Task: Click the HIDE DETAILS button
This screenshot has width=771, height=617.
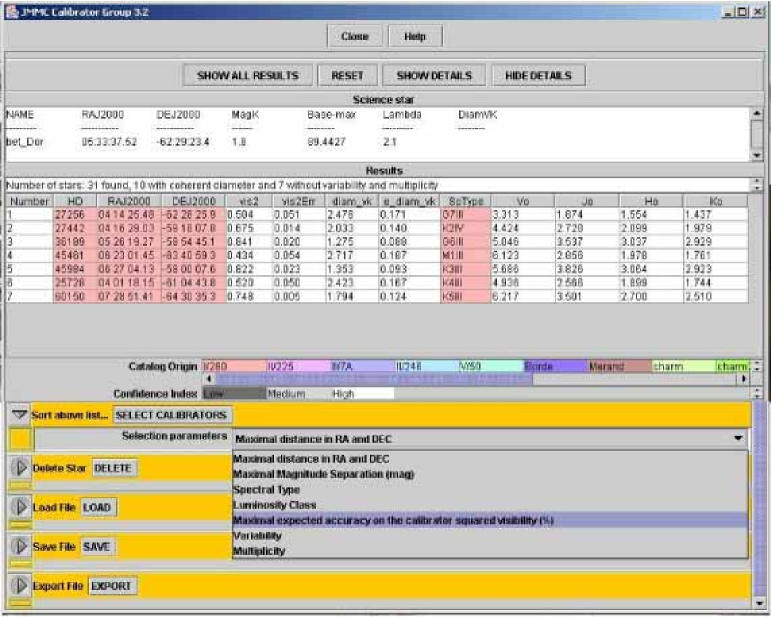Action: pyautogui.click(x=538, y=76)
